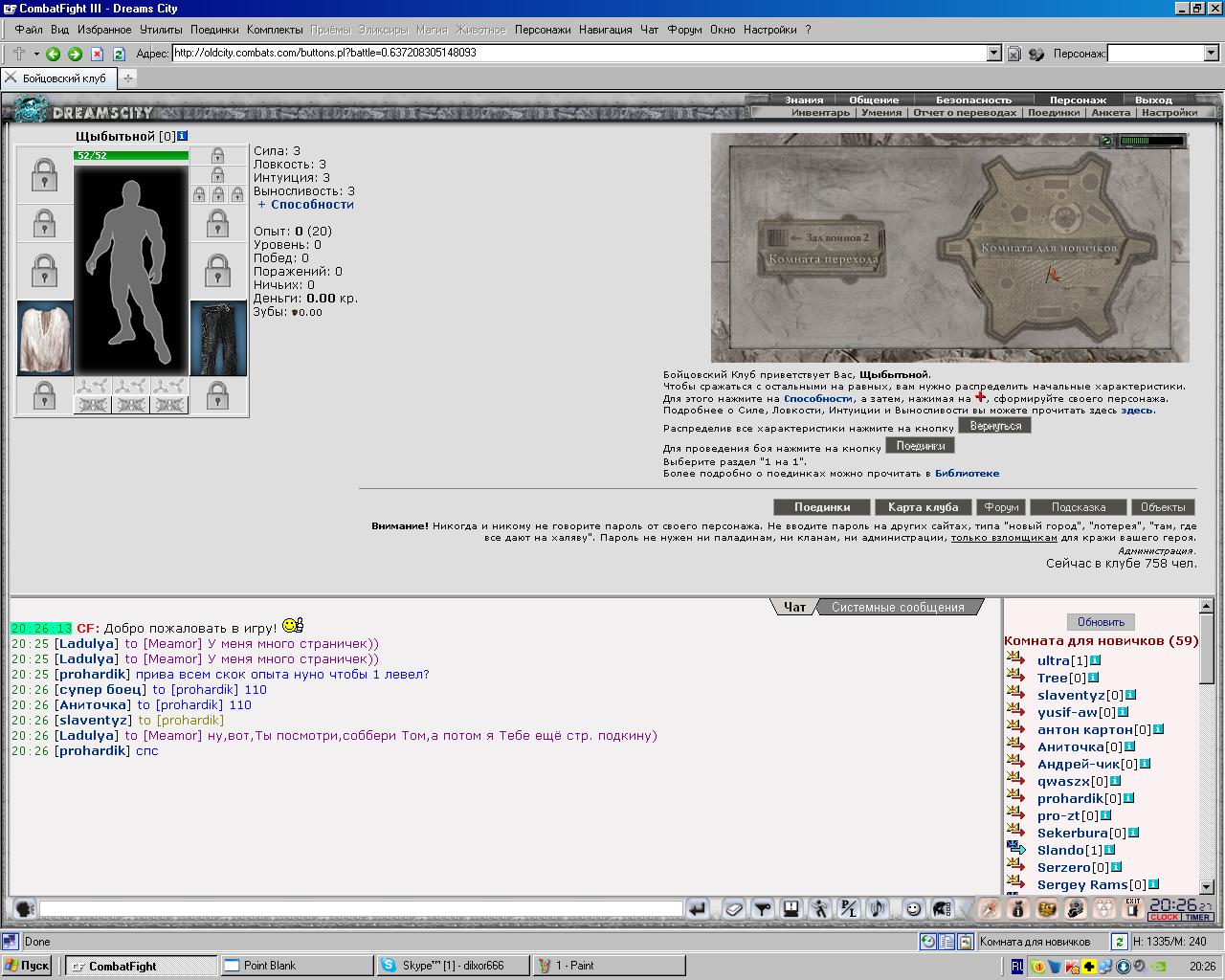Screen dimensions: 1225x980
Task: Toggle the CLOCK mode on timer
Action: click(1164, 917)
